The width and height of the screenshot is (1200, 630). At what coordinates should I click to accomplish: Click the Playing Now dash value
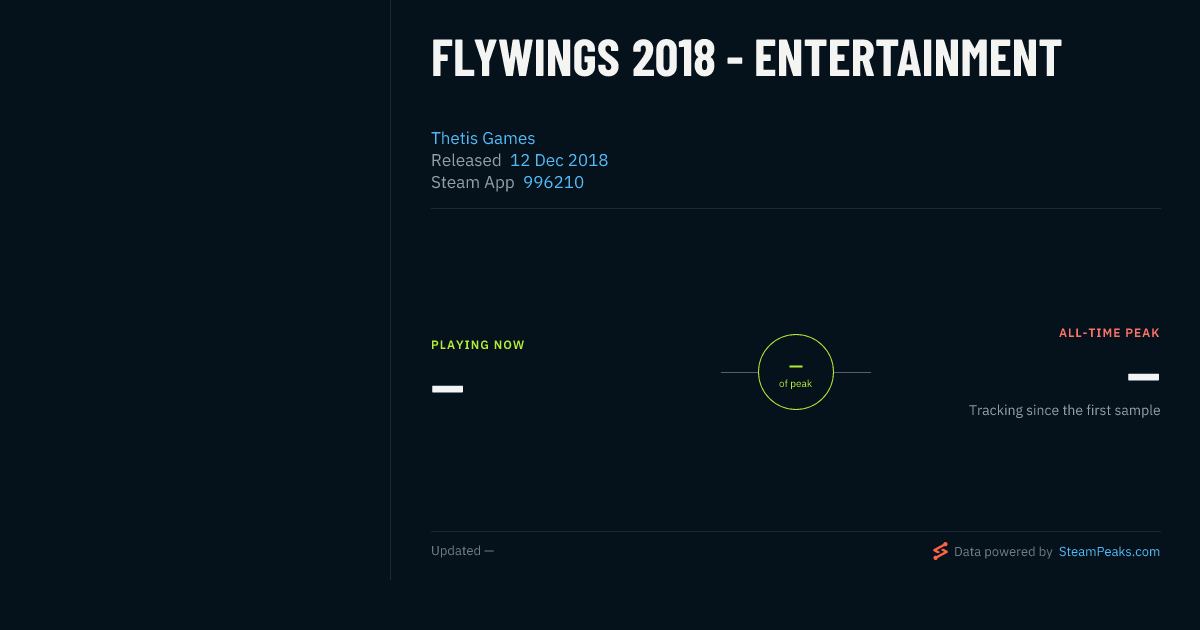(447, 388)
